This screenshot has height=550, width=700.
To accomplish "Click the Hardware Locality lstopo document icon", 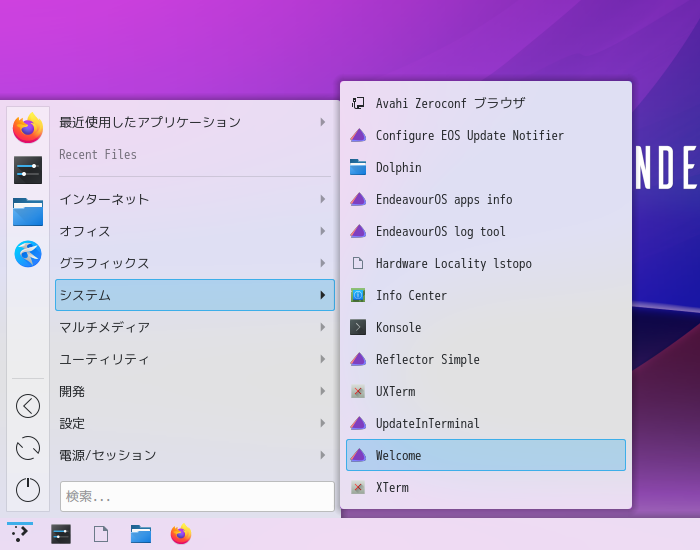I will tap(358, 263).
